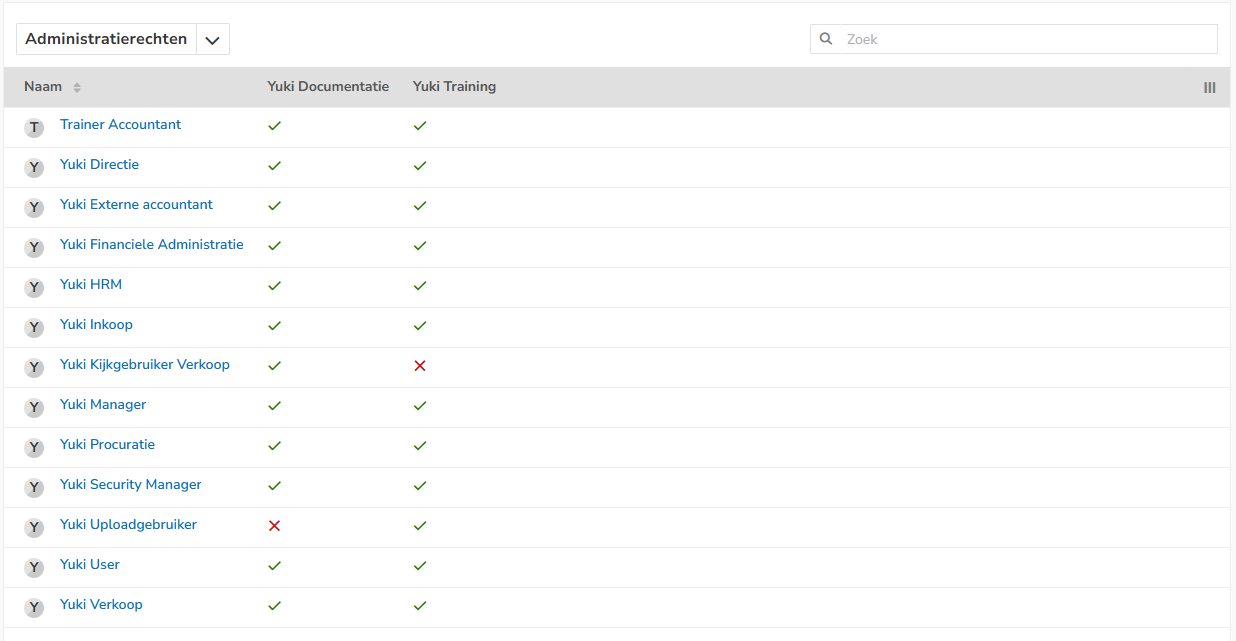The width and height of the screenshot is (1236, 641).
Task: Open the Yuki Externe accountant link
Action: 136,205
